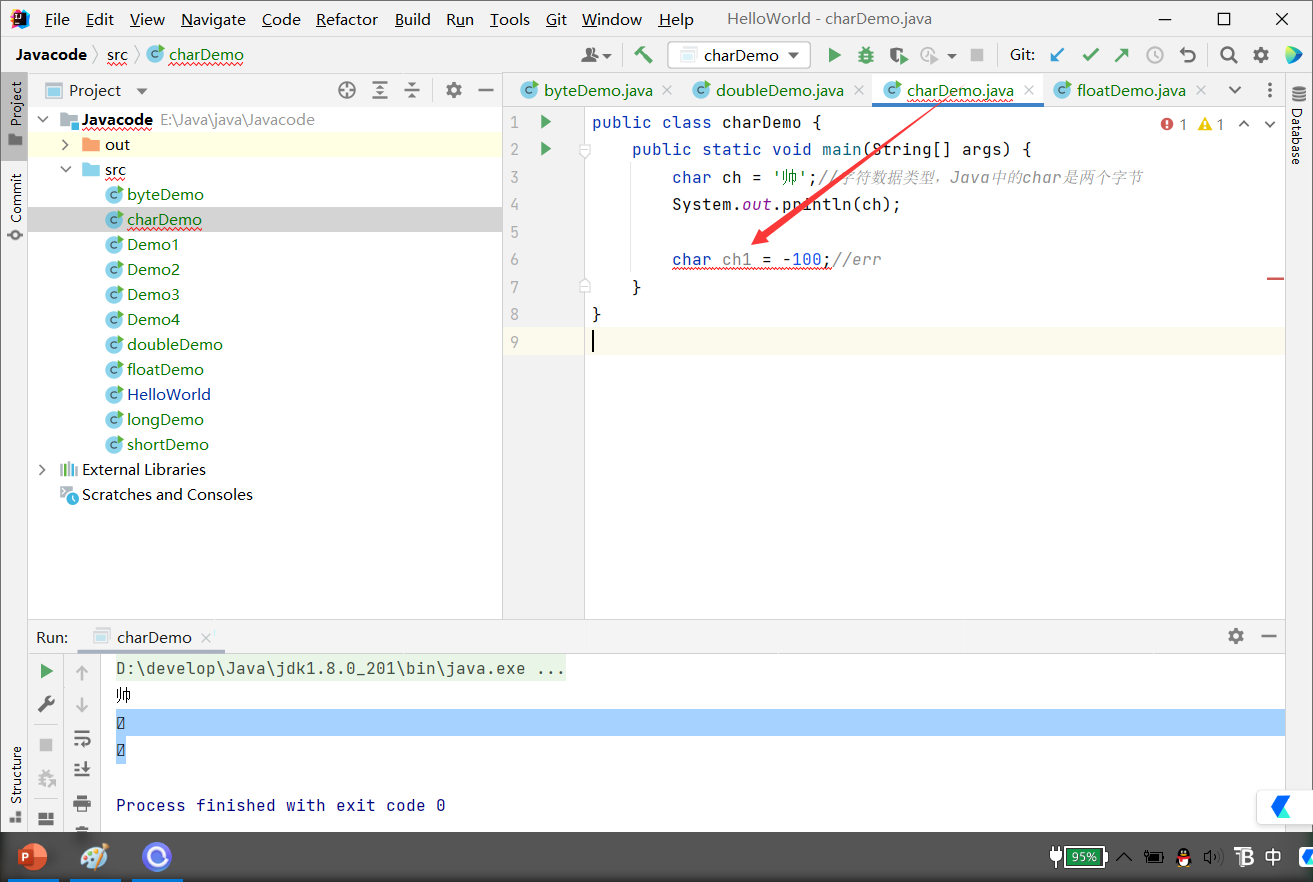Open the File menu
Screen dimensions: 1313x882
pyautogui.click(x=57, y=19)
